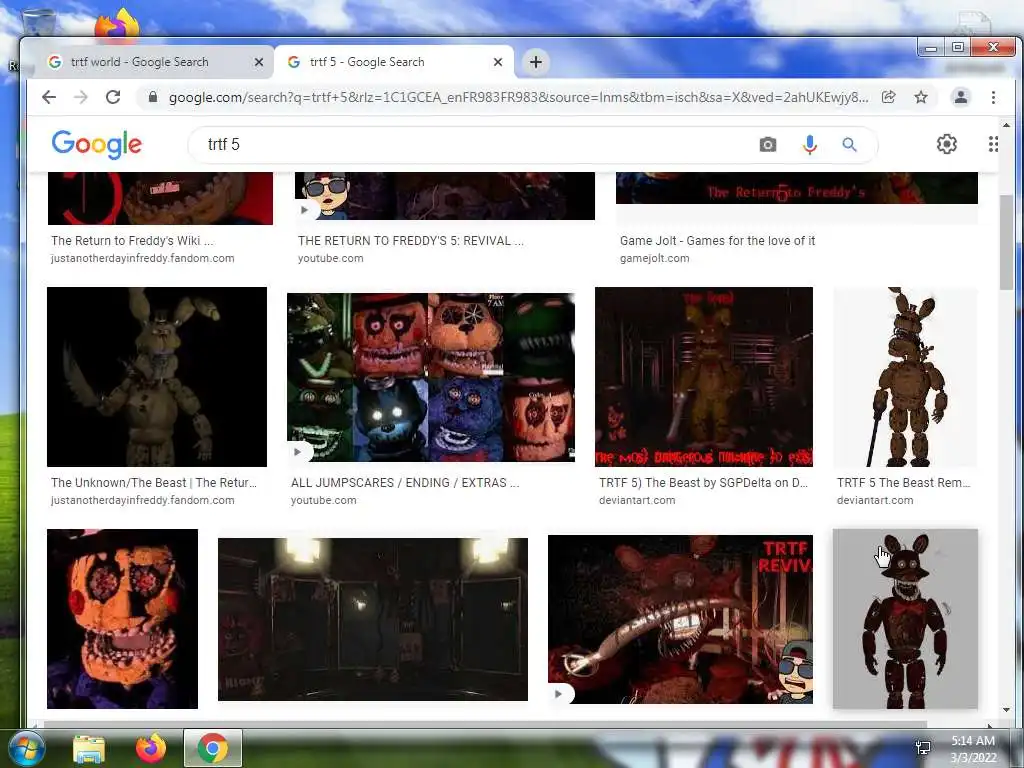Open the Google apps grid
The image size is (1024, 768).
tap(993, 144)
